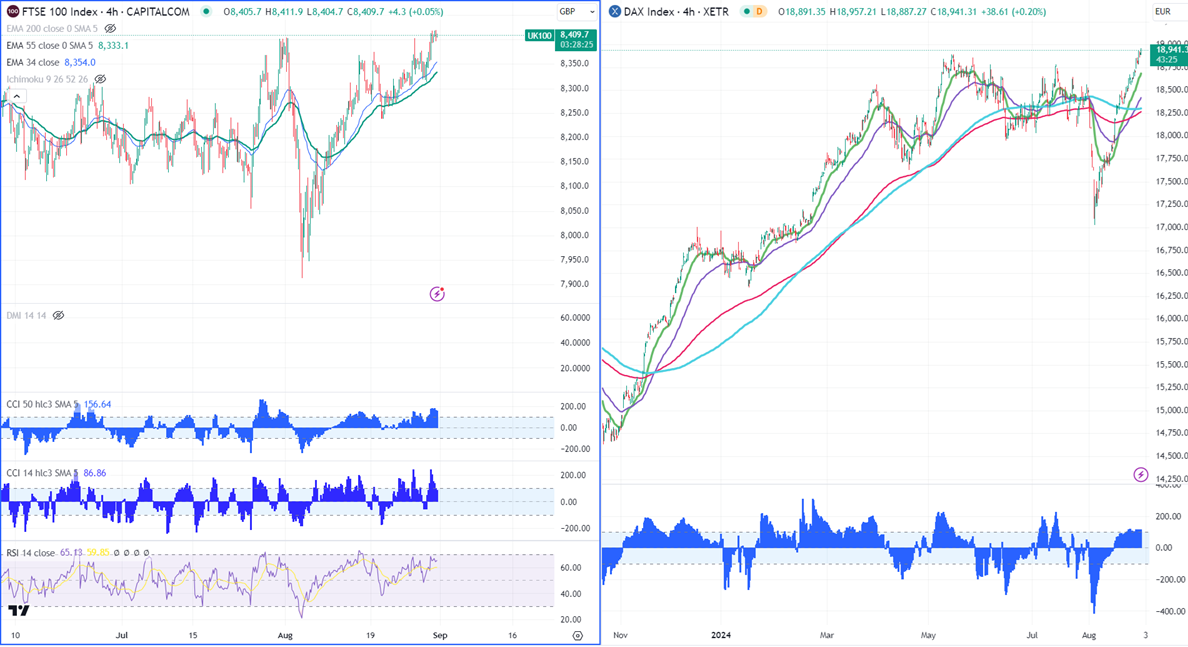Click the FTSE 100 Index 4h CAPITALCOM title
The image size is (1188, 647).
[106, 11]
